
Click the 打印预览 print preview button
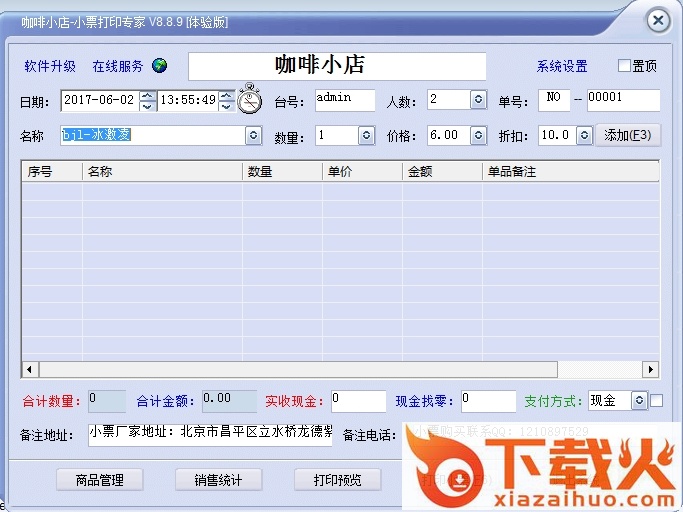[x=338, y=480]
